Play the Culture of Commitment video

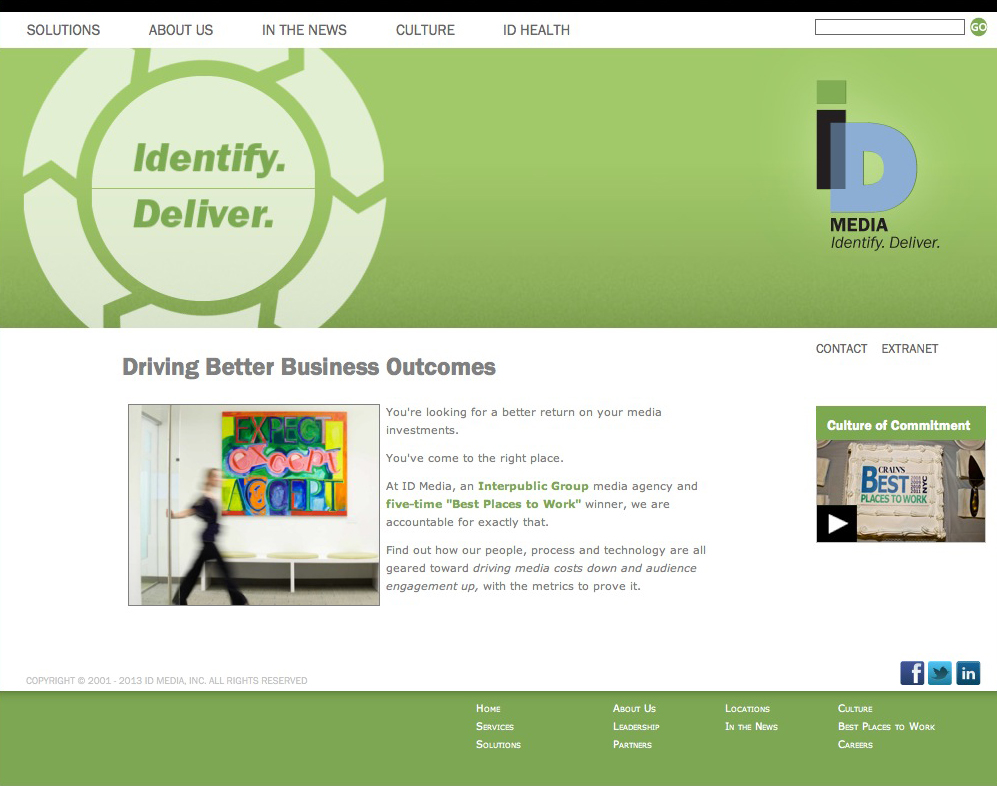click(x=837, y=523)
